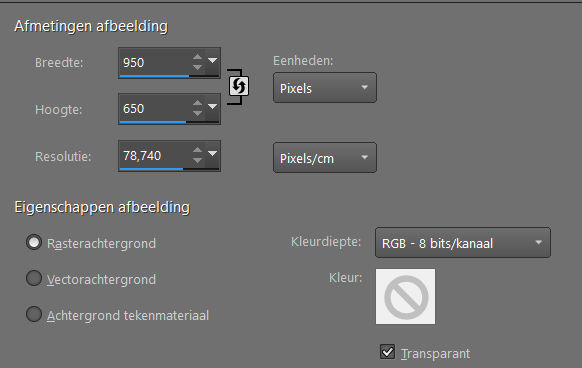Open Breedte slider popup arrow

coord(212,61)
